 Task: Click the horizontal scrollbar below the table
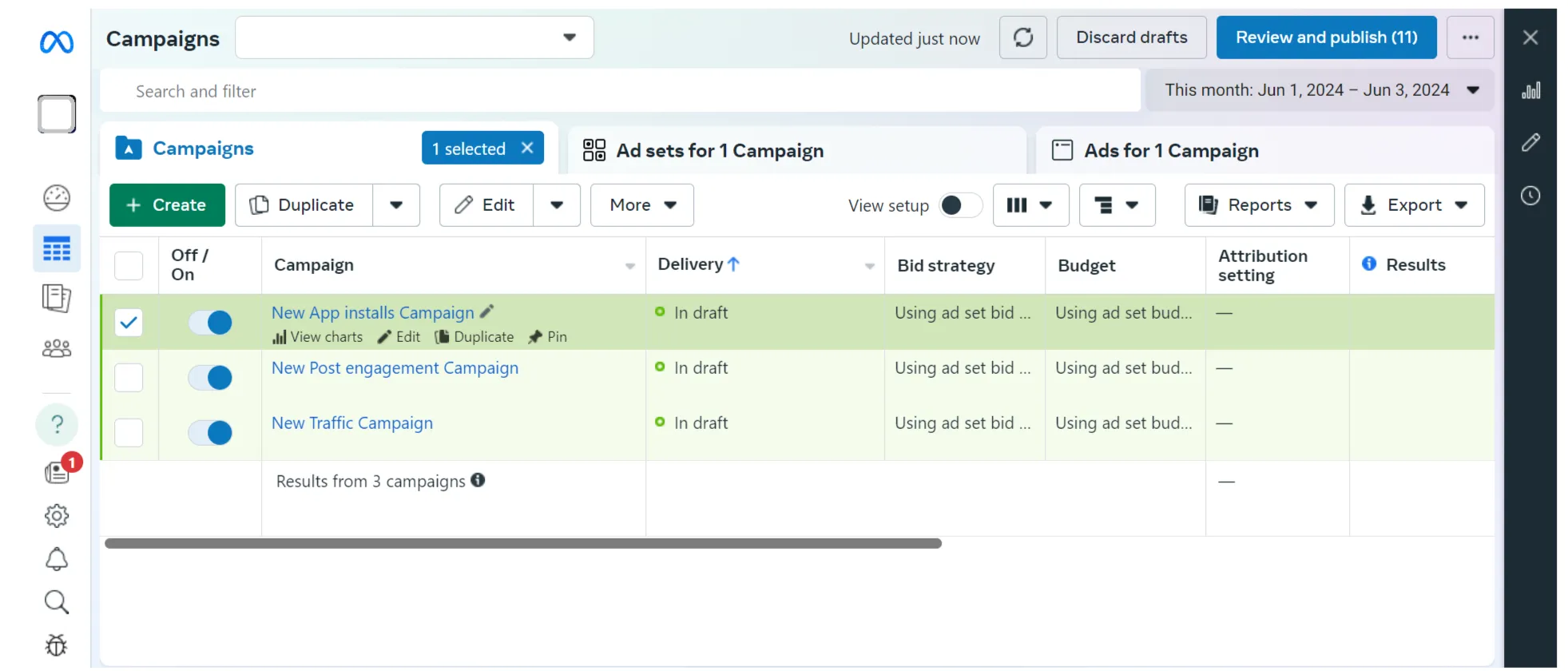[523, 543]
